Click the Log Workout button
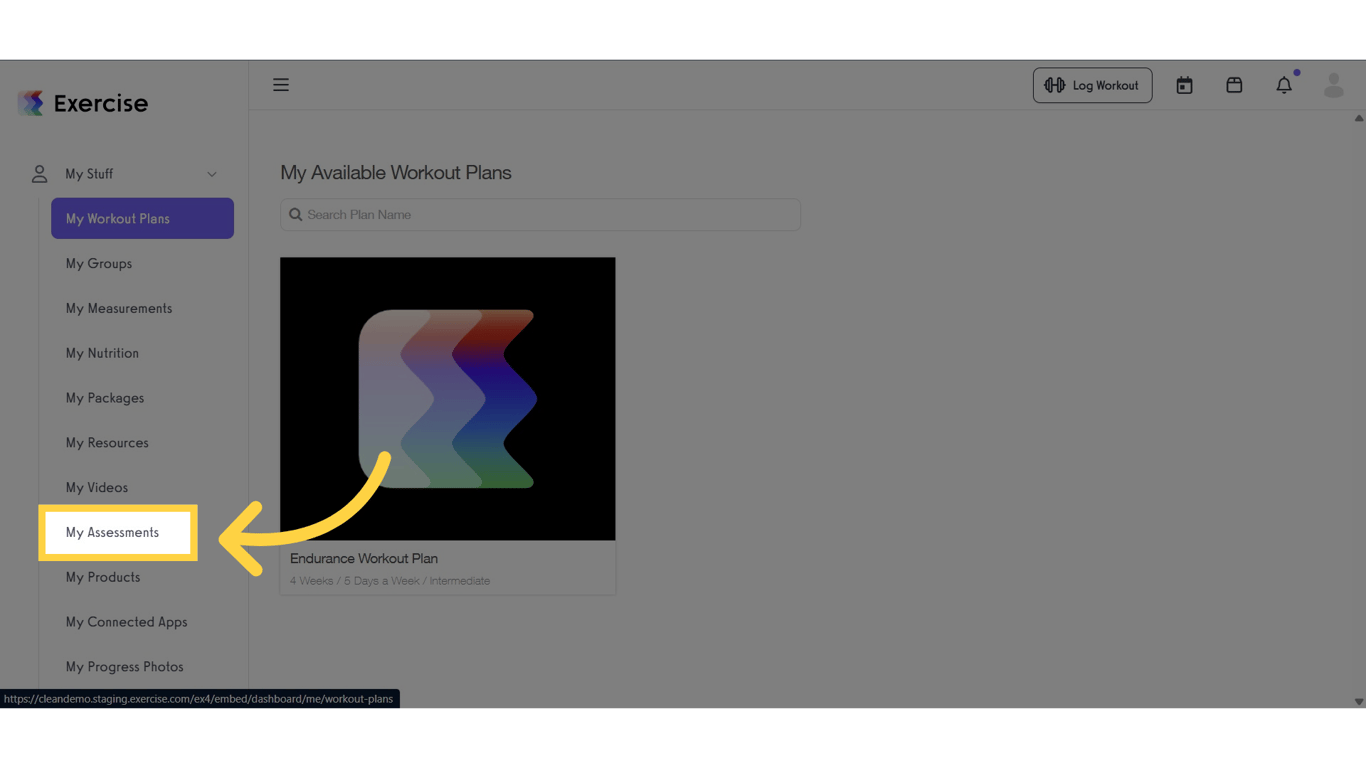The height and width of the screenshot is (768, 1366). (x=1092, y=85)
